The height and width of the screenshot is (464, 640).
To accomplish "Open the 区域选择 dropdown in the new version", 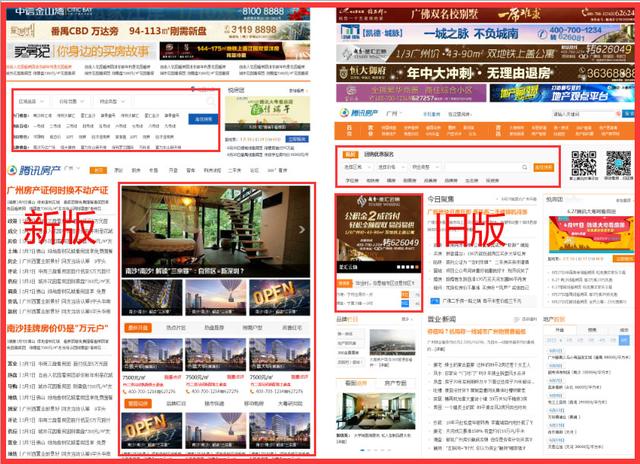I will pyautogui.click(x=31, y=101).
